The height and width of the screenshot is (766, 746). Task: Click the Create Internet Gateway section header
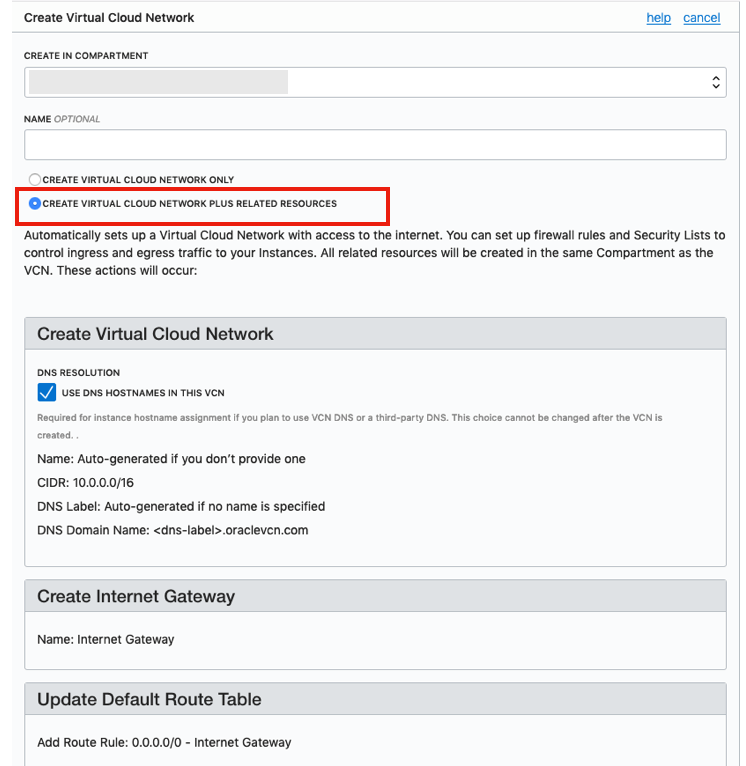[136, 597]
